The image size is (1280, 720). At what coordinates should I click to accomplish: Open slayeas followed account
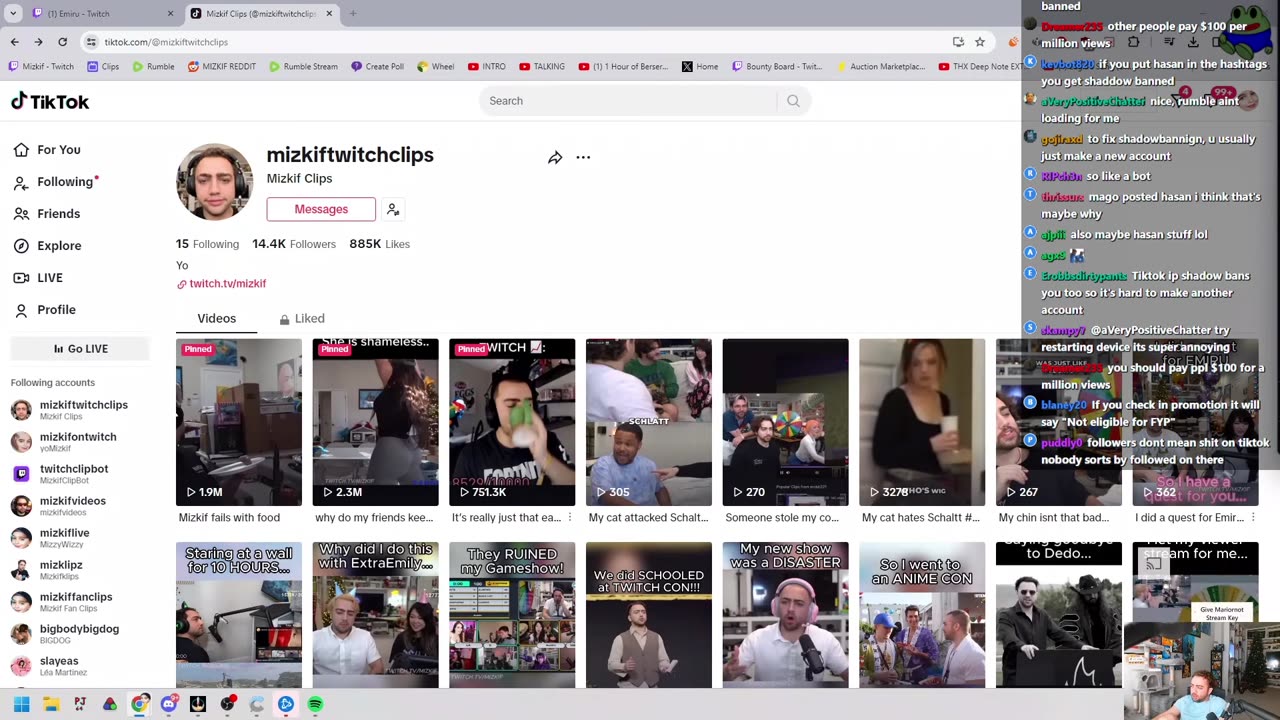(80, 666)
